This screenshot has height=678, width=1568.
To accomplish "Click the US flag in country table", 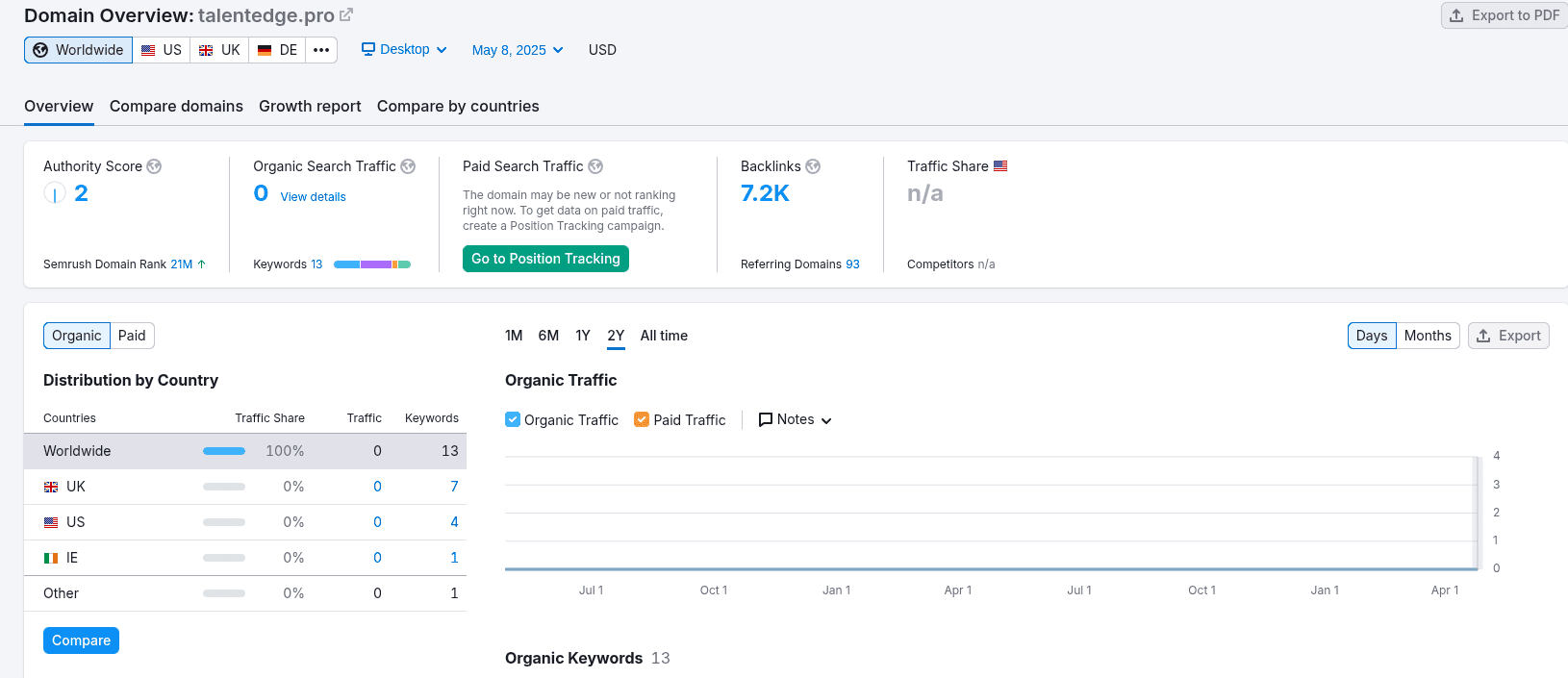I will click(51, 522).
